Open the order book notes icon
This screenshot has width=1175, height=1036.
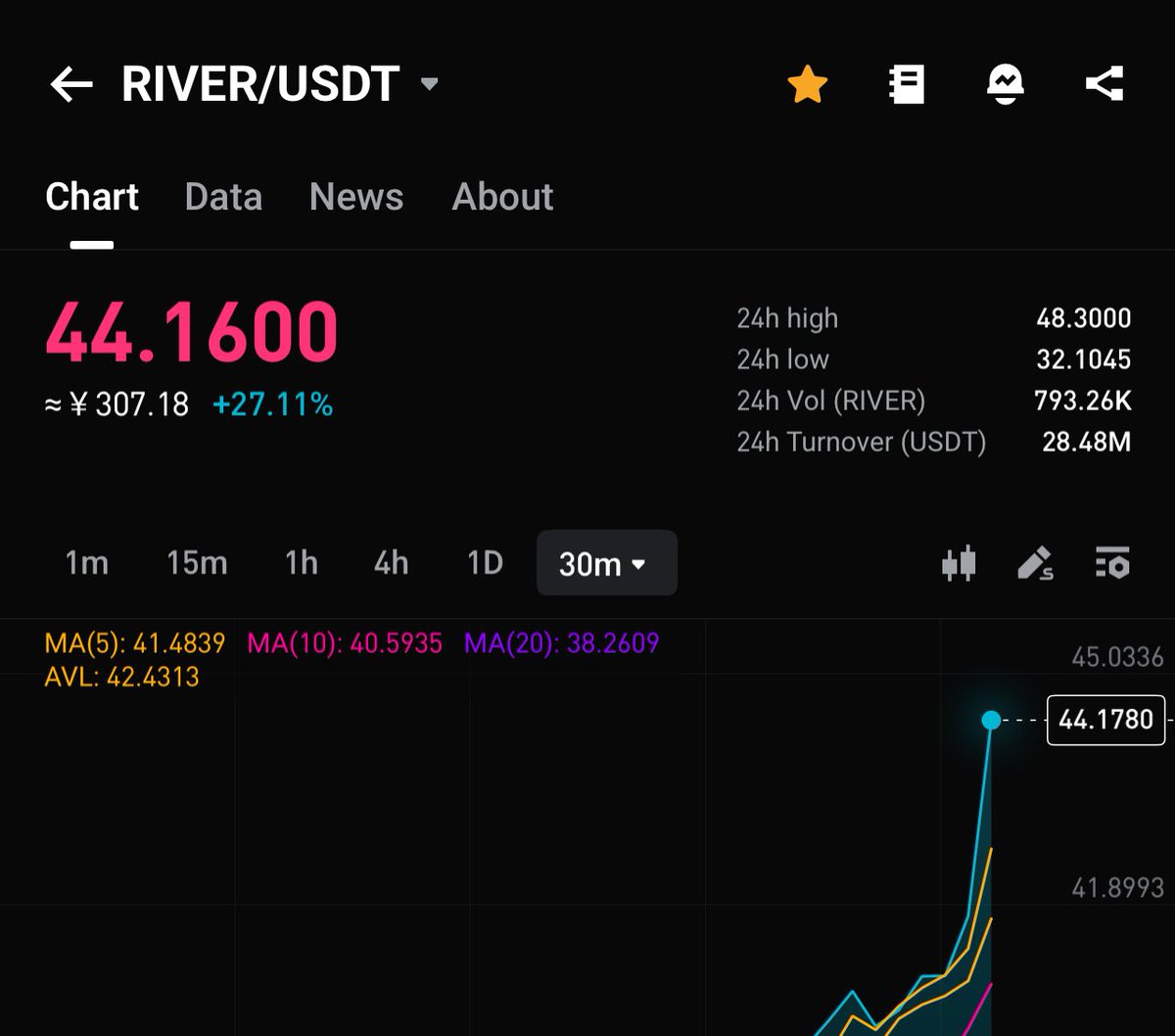pyautogui.click(x=907, y=85)
